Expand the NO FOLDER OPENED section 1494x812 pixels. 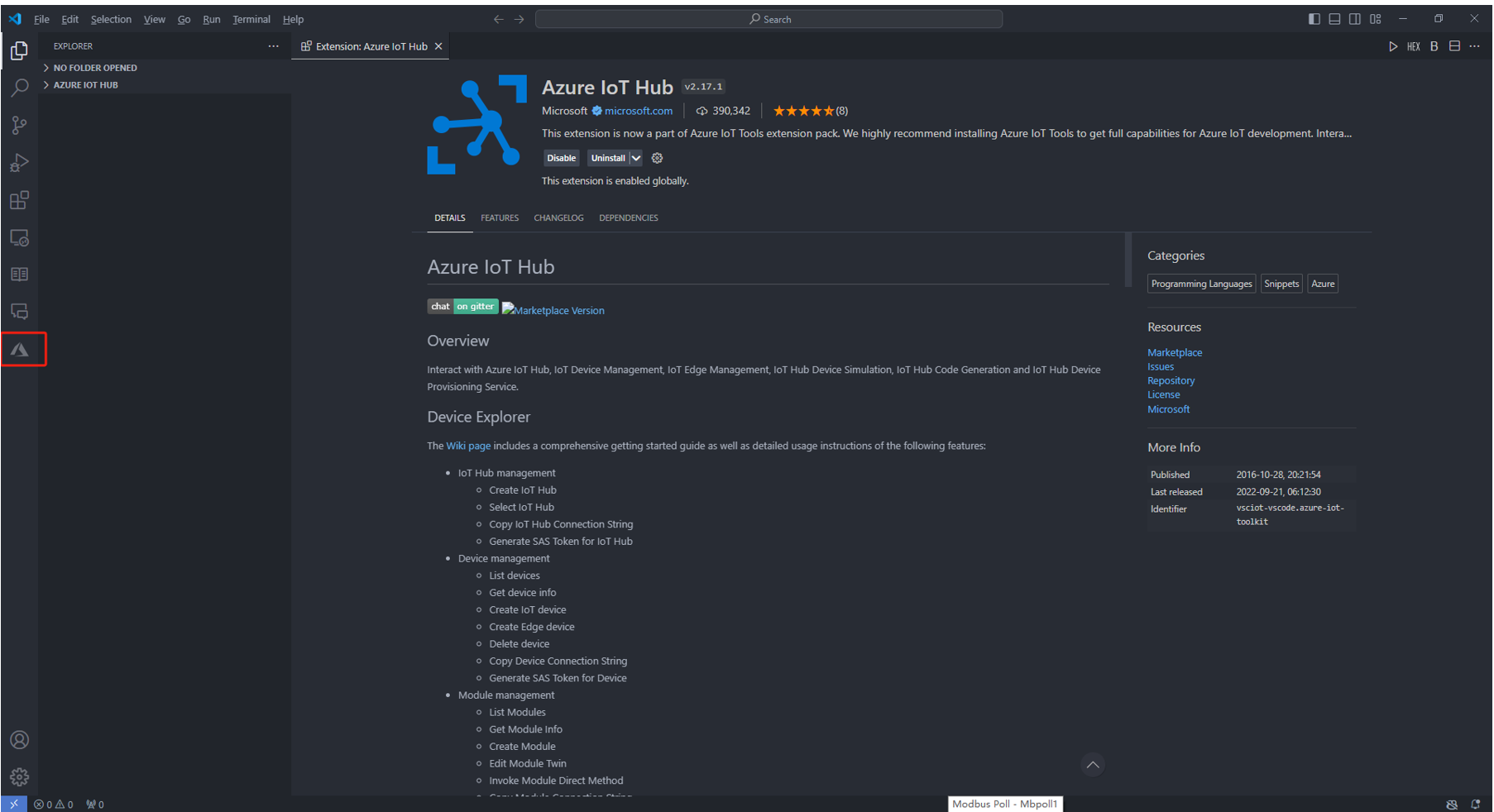coord(95,68)
